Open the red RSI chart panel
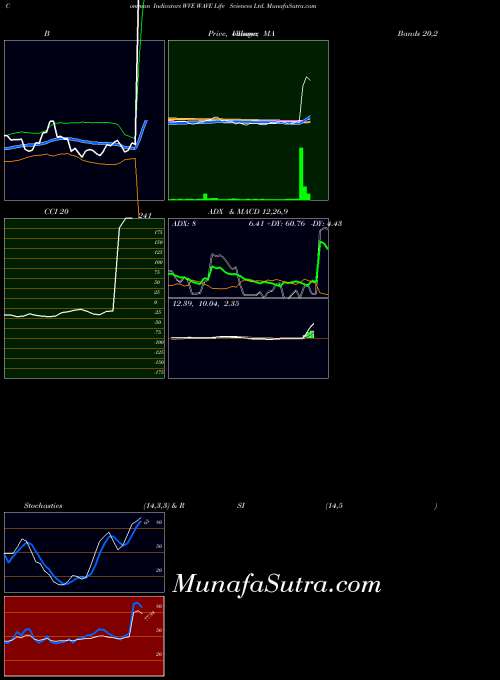This screenshot has height=680, width=500. [85, 636]
